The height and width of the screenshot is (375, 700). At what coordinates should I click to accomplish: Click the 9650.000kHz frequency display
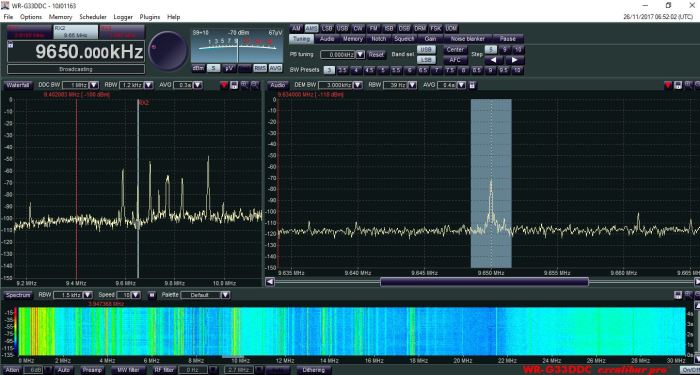pyautogui.click(x=76, y=52)
